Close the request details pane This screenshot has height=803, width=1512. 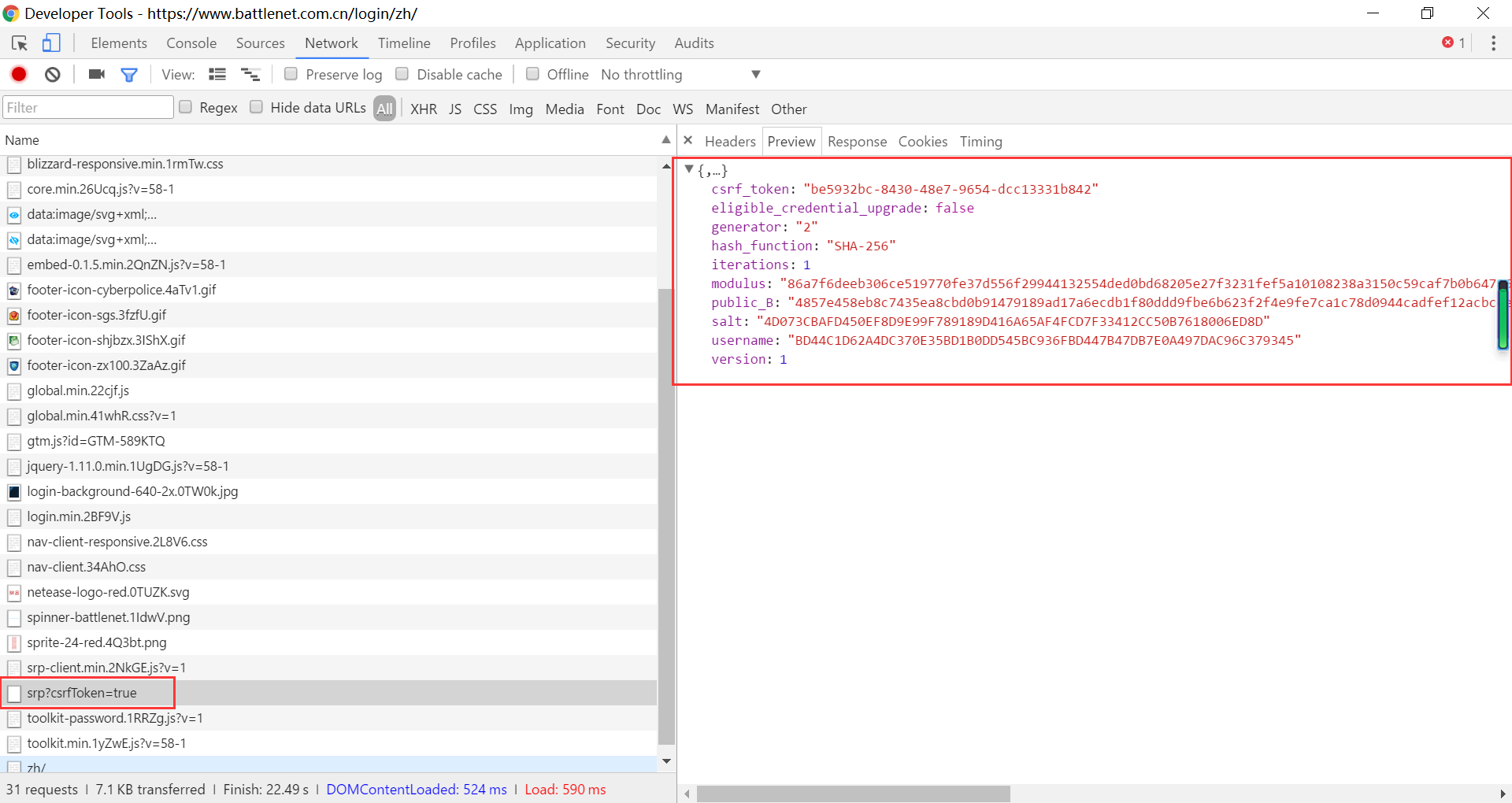(687, 140)
